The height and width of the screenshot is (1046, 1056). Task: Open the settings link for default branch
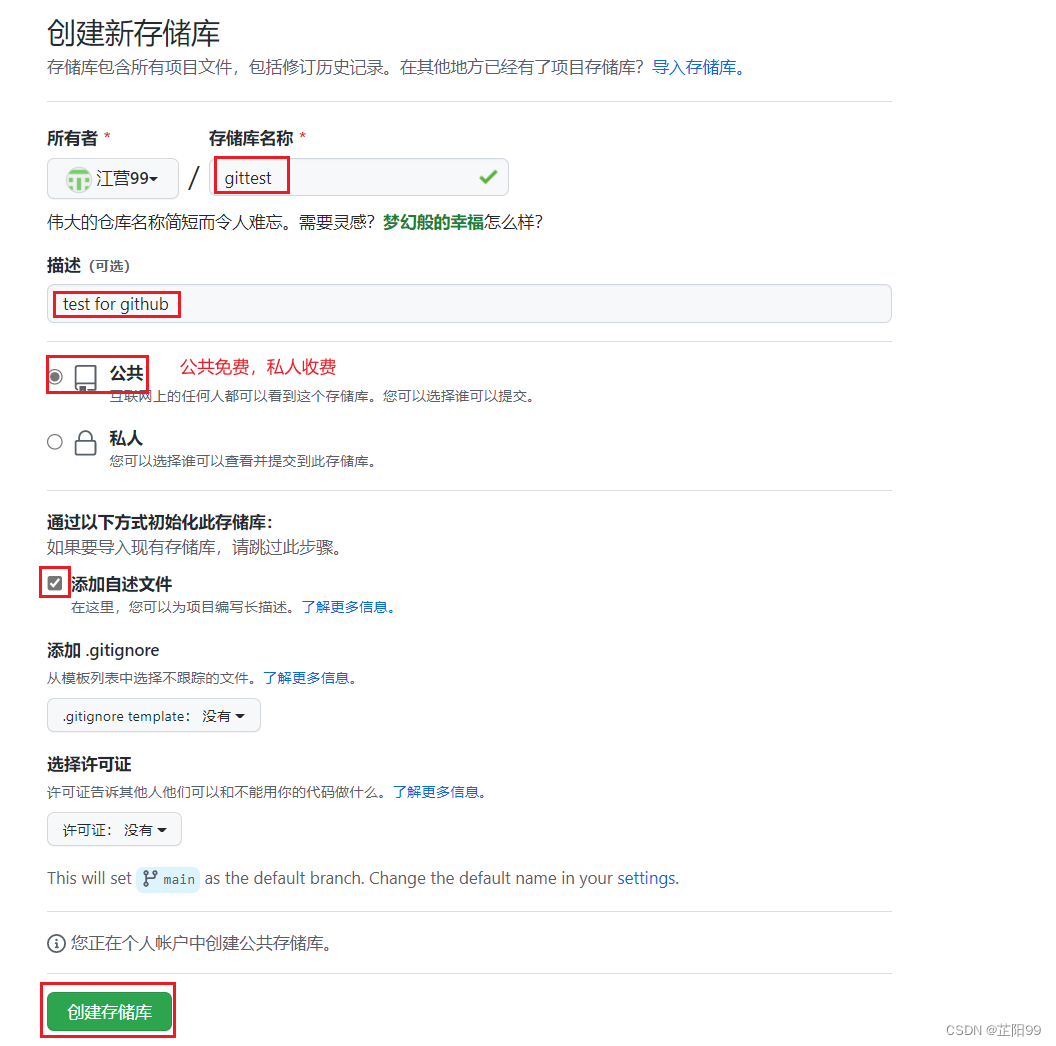coord(648,878)
